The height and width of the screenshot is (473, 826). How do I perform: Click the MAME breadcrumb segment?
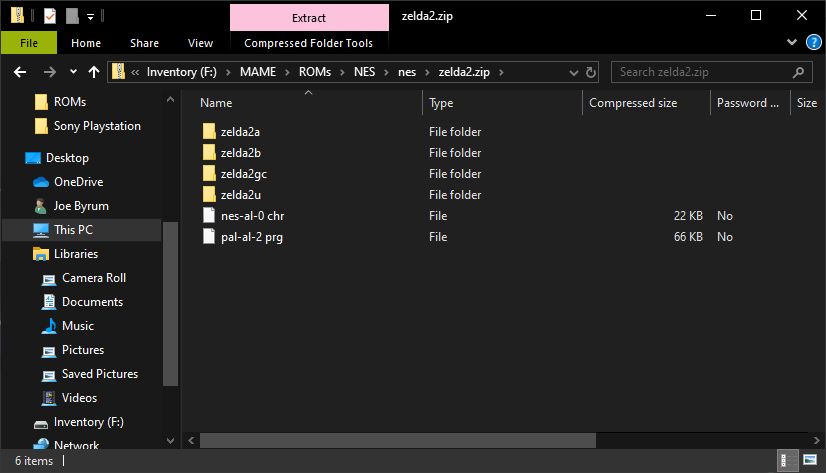click(258, 72)
